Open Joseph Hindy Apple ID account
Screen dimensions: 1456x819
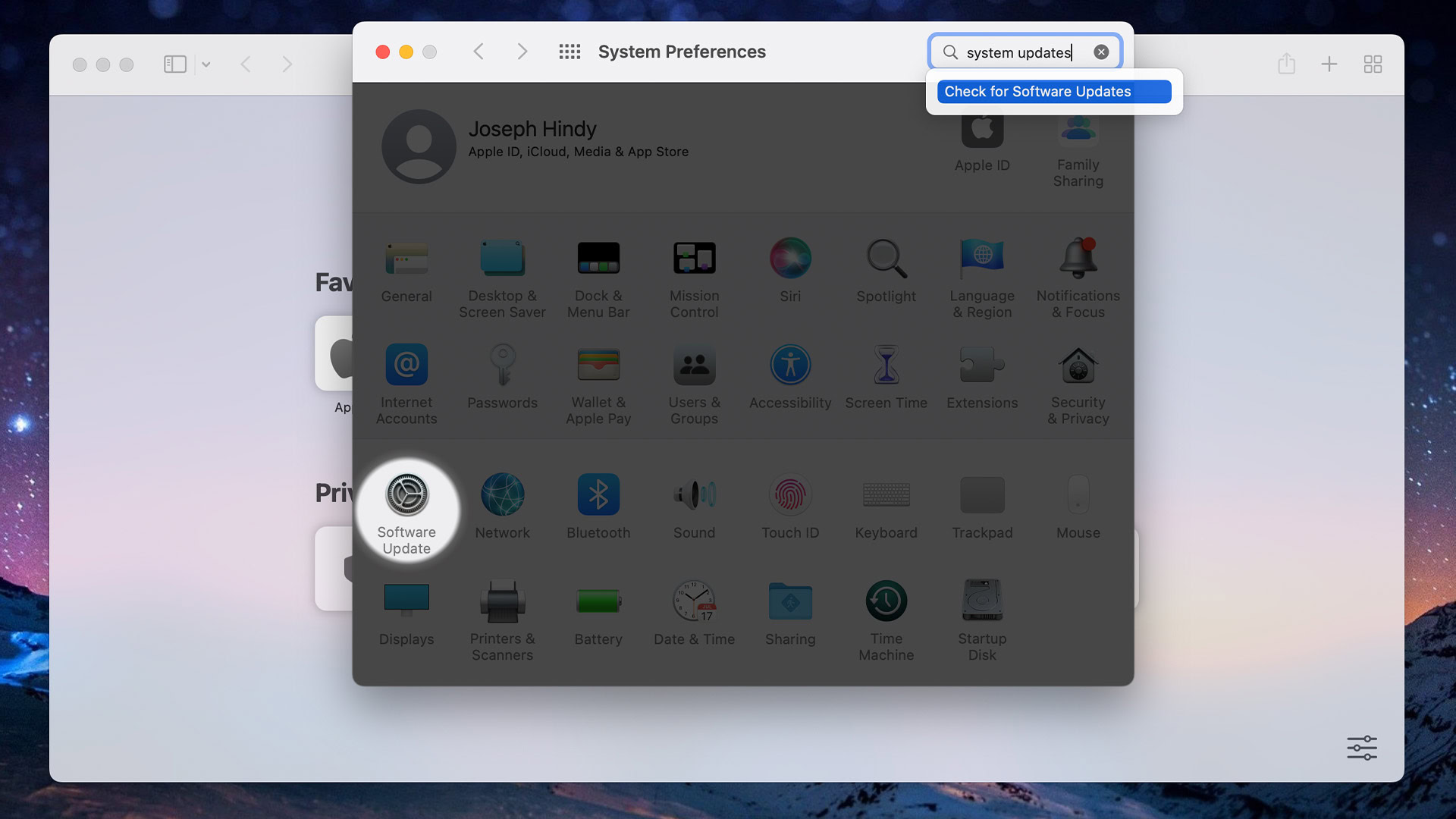pos(532,139)
